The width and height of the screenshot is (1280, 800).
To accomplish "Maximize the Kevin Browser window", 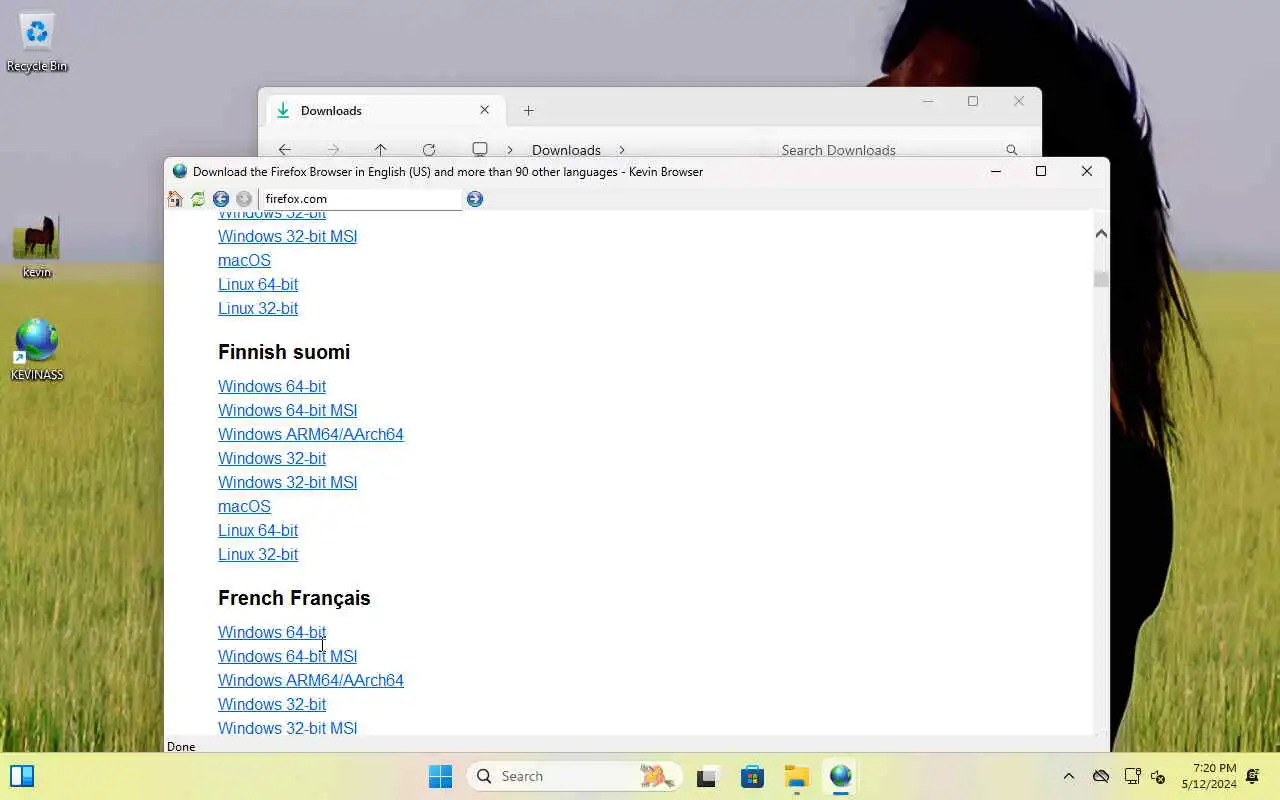I will (1041, 171).
